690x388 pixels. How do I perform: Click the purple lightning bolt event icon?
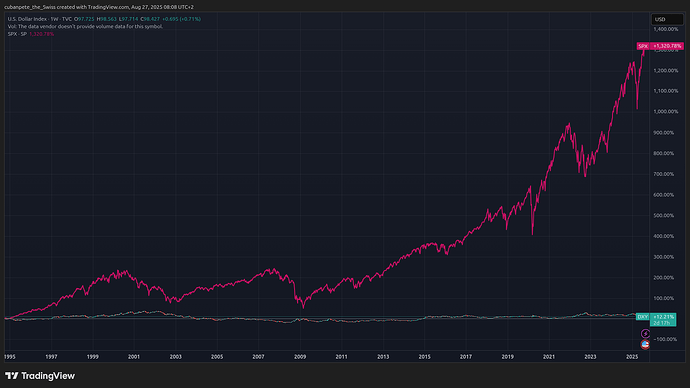[645, 333]
